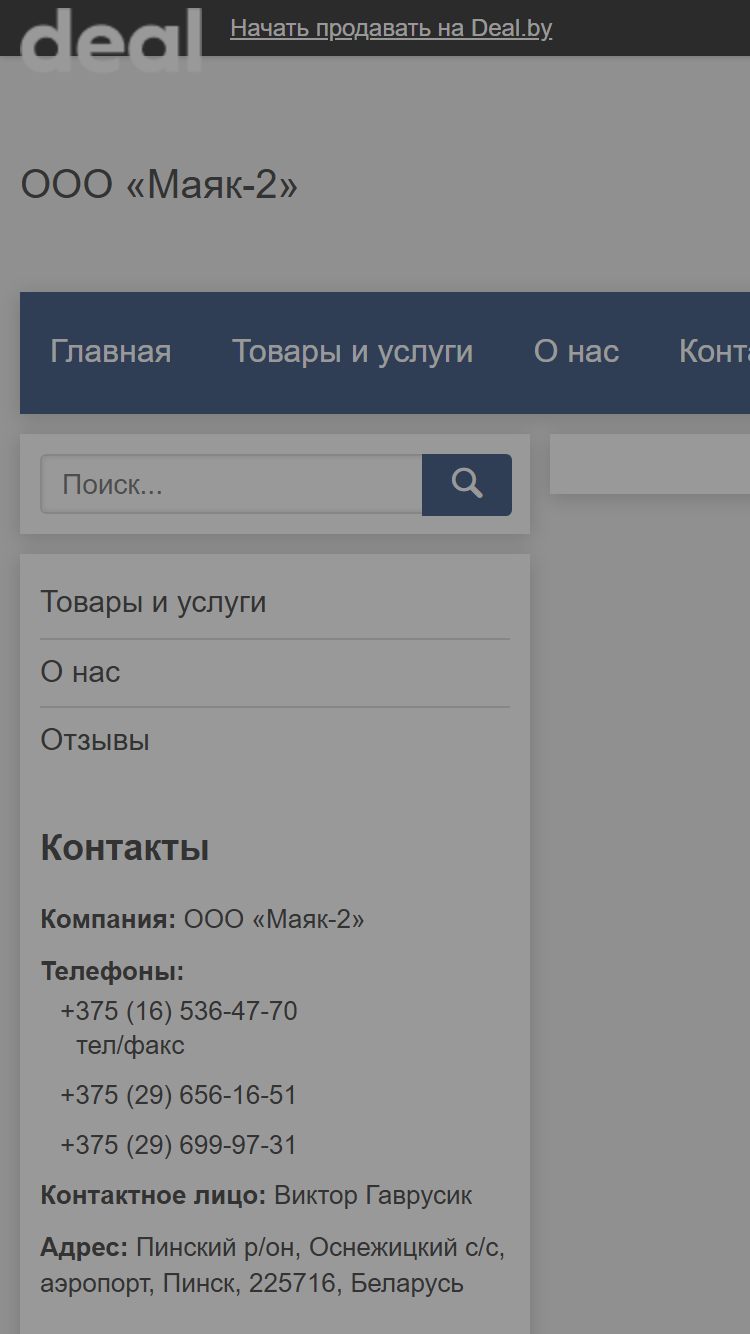Viewport: 750px width, 1334px height.
Task: Select 'О нас' in the navigation bar
Action: pos(577,352)
